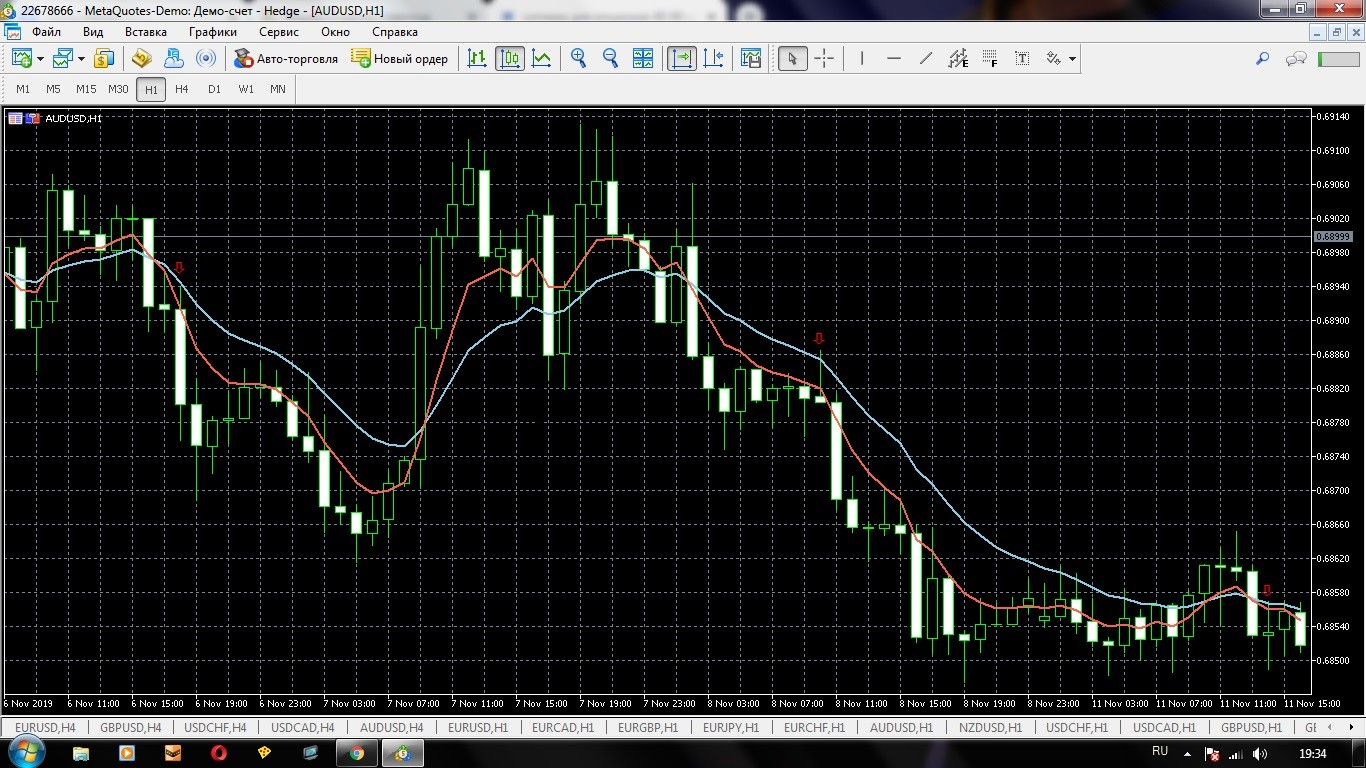Zoom out of the chart
Viewport: 1366px width, 768px height.
[610, 59]
